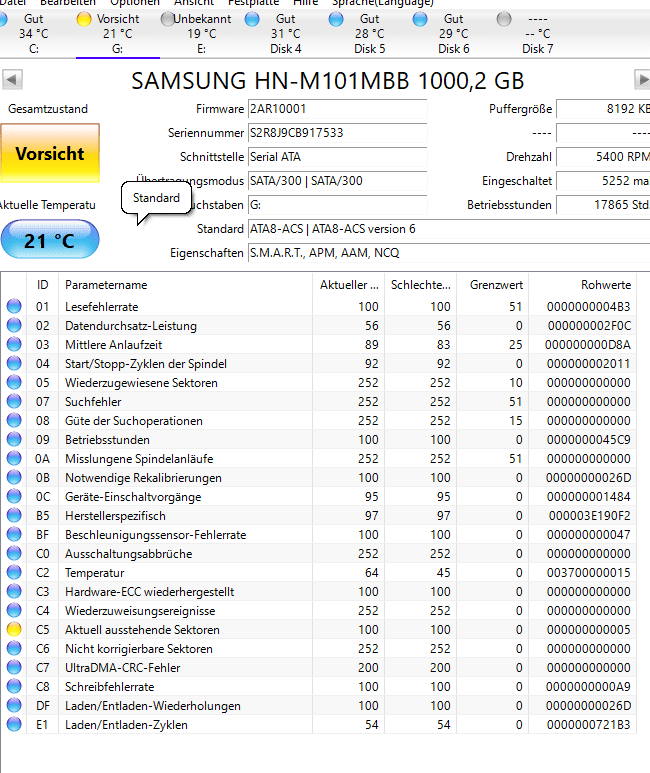Click the Betriebsstunden value 17865 Std
The height and width of the screenshot is (773, 650).
[x=604, y=205]
